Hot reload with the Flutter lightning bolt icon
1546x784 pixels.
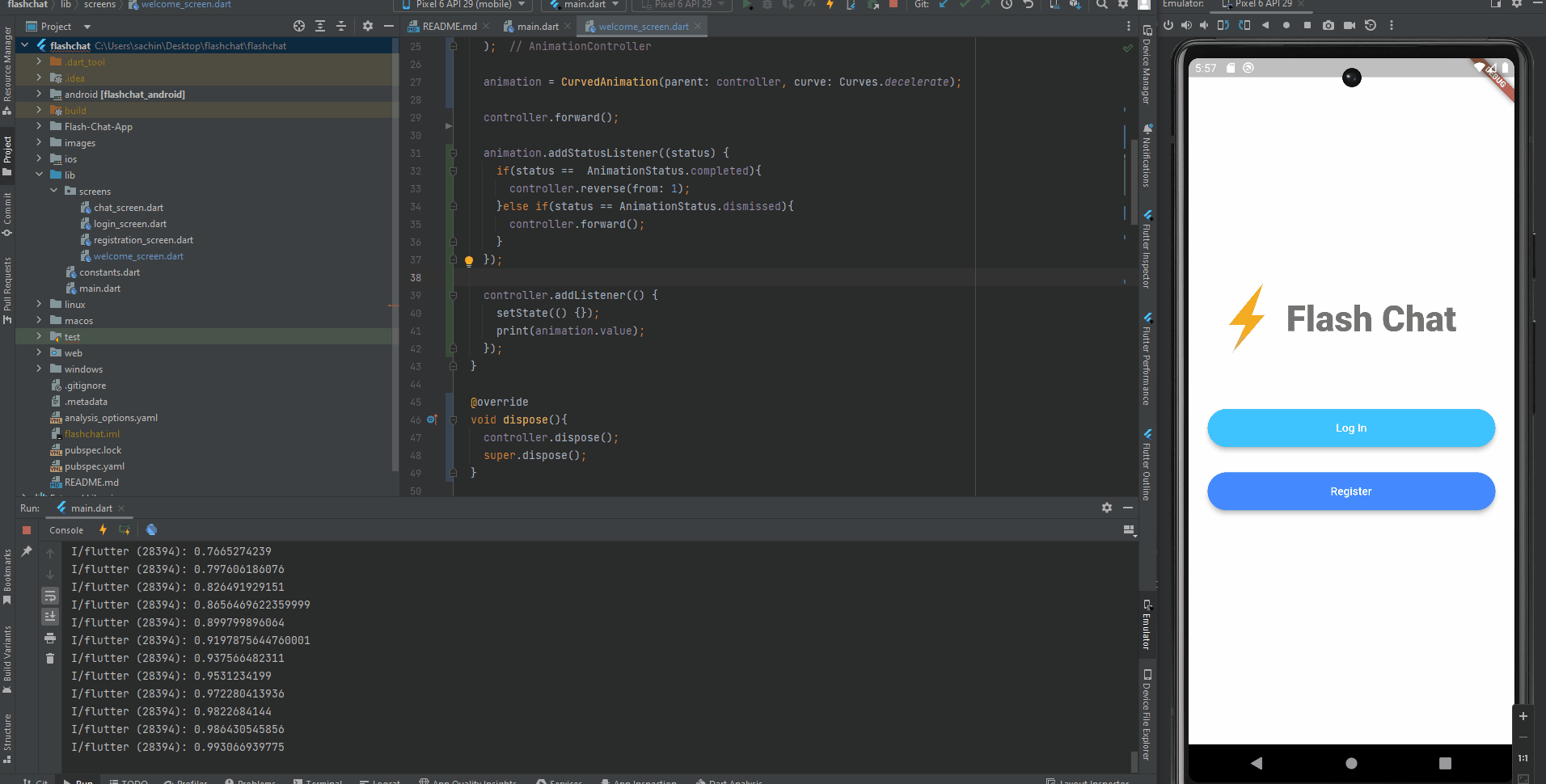(830, 6)
